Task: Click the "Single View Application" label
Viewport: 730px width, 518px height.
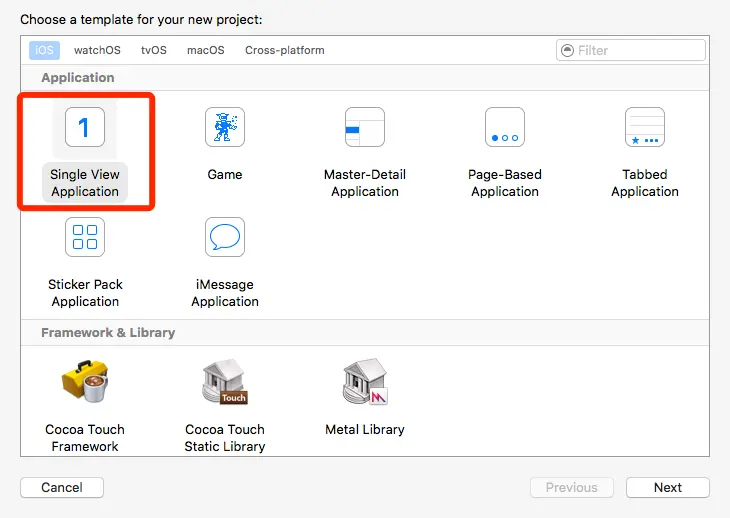Action: (85, 183)
